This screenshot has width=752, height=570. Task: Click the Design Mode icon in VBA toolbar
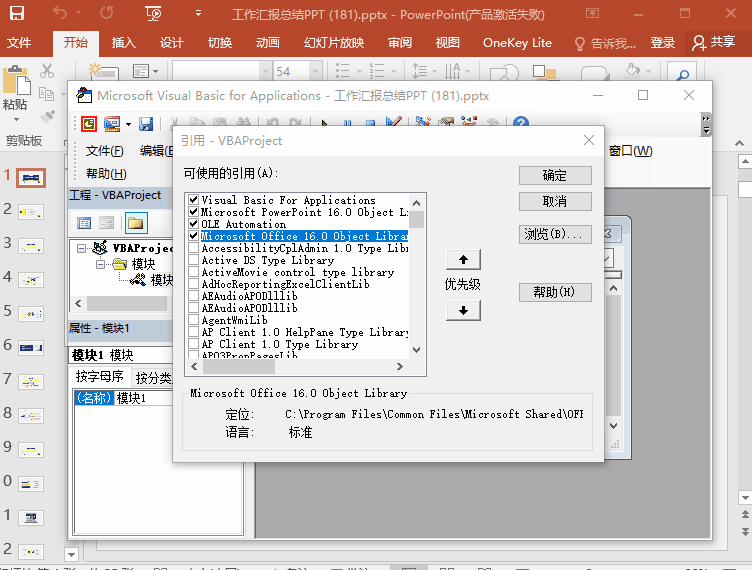click(394, 122)
